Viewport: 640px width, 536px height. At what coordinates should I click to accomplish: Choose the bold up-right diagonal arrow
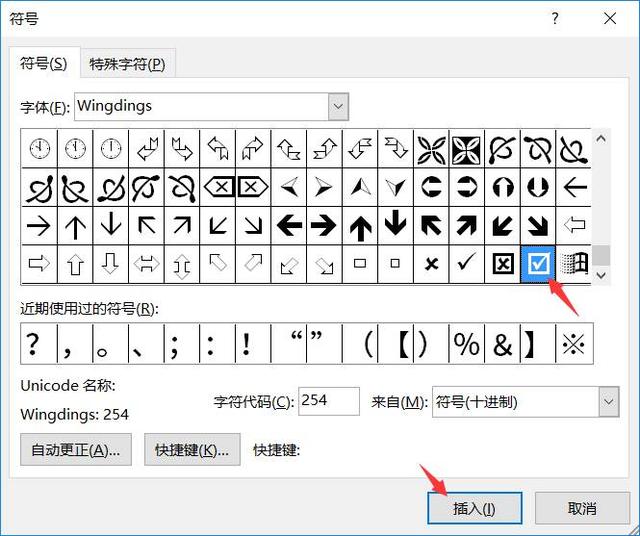[467, 225]
